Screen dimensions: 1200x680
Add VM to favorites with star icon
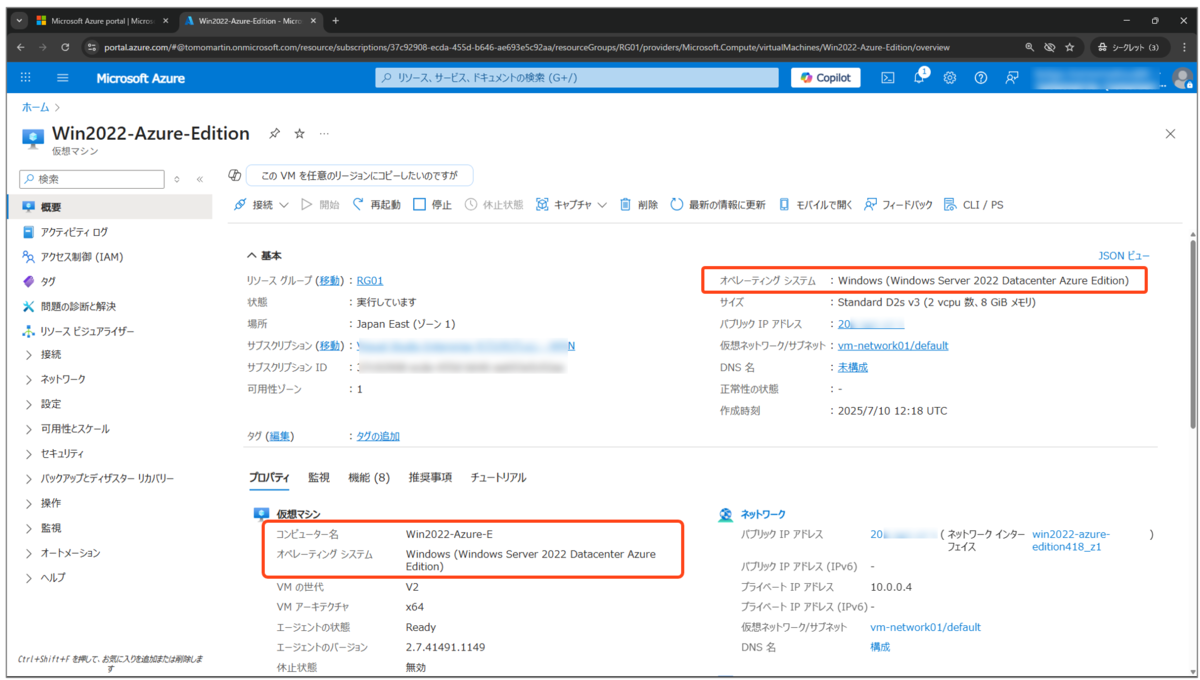[x=299, y=133]
